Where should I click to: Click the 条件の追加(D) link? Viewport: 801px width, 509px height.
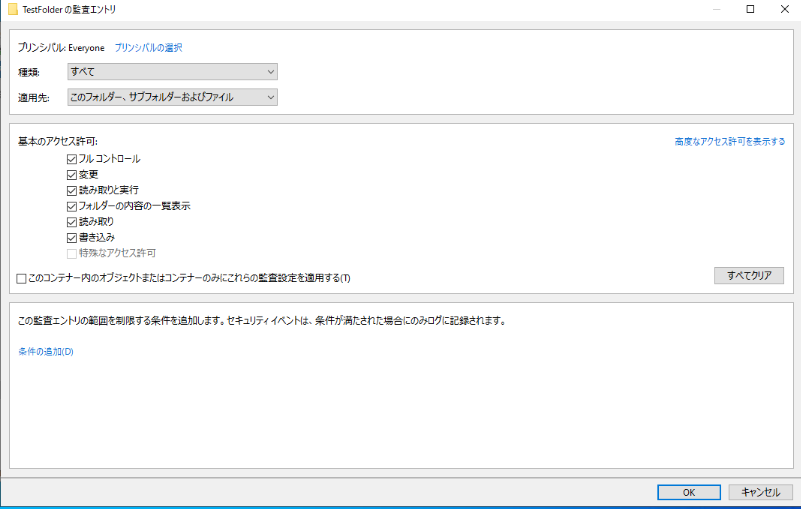click(46, 351)
